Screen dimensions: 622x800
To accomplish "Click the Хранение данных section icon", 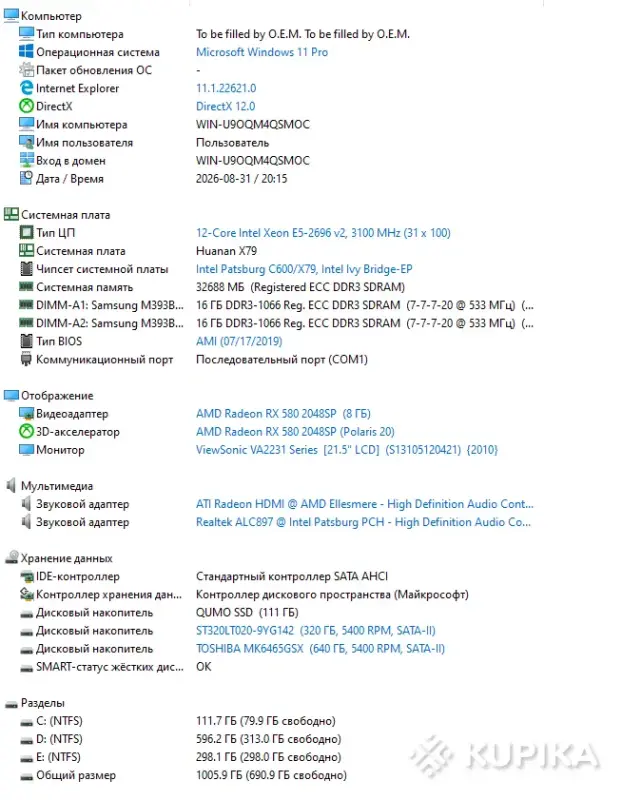I will tap(11, 558).
